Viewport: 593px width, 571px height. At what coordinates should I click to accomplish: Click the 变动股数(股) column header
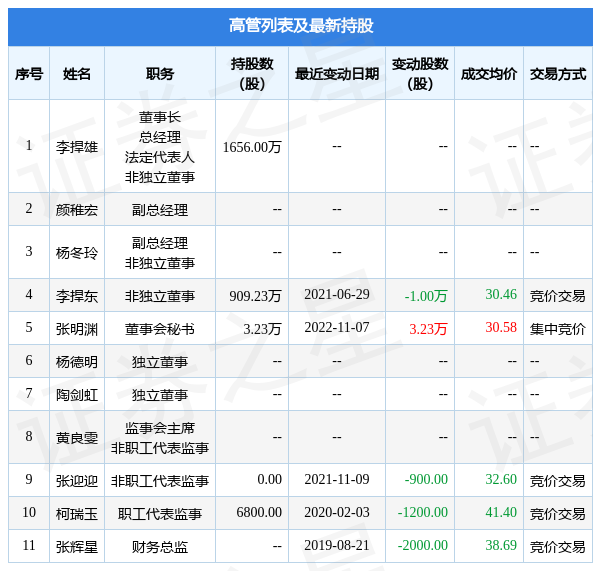[420, 74]
